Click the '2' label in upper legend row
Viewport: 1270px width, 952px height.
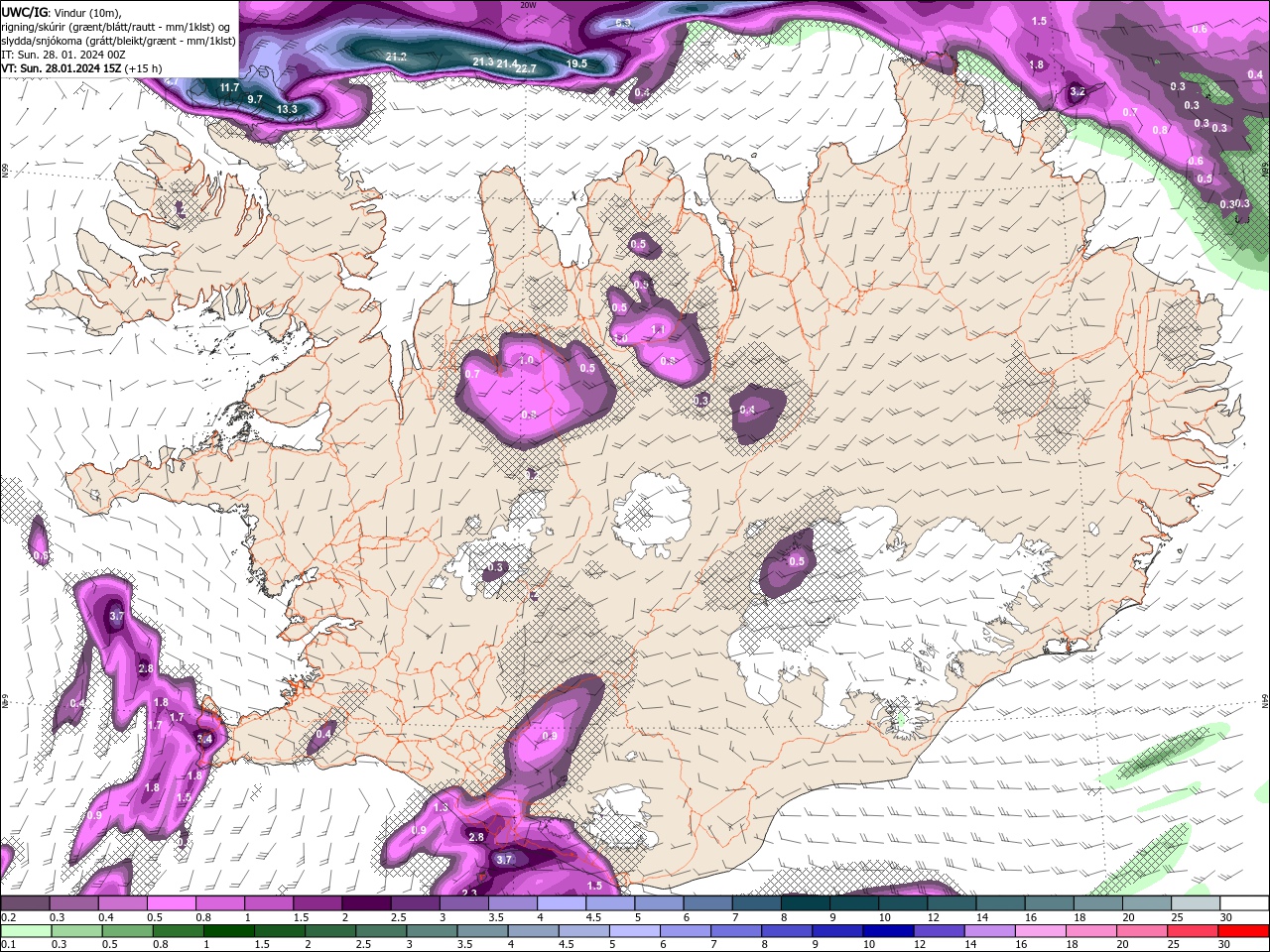tap(345, 917)
